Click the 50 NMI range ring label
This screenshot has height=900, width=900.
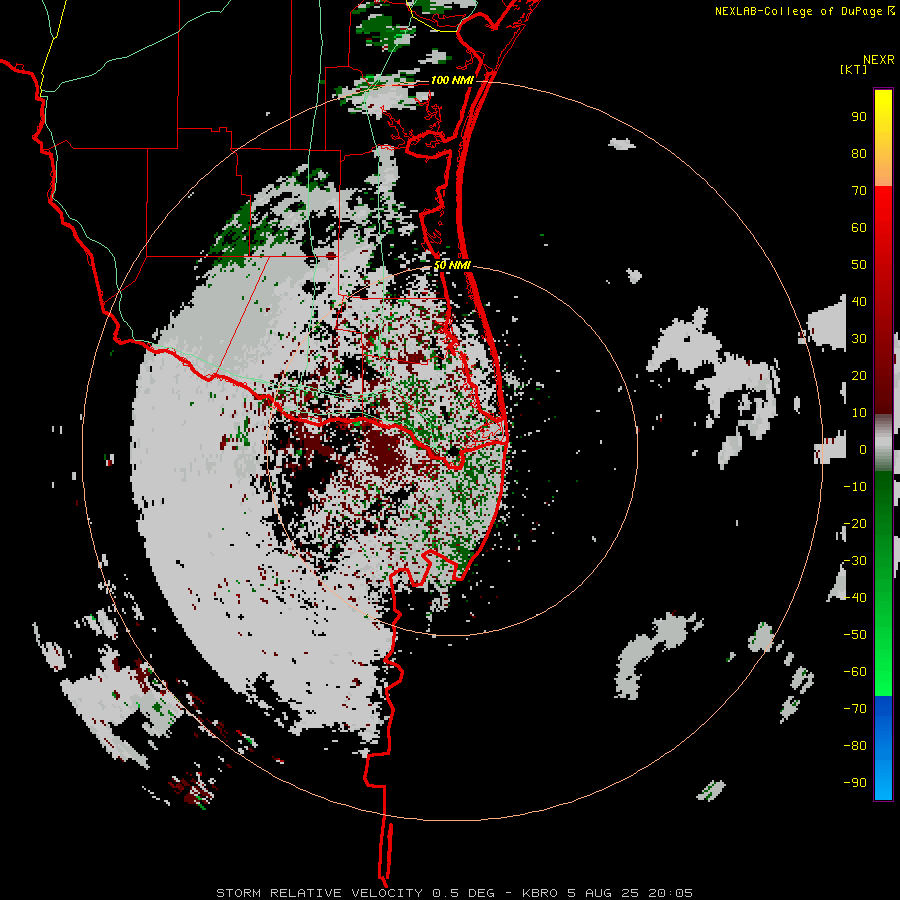coord(452,265)
